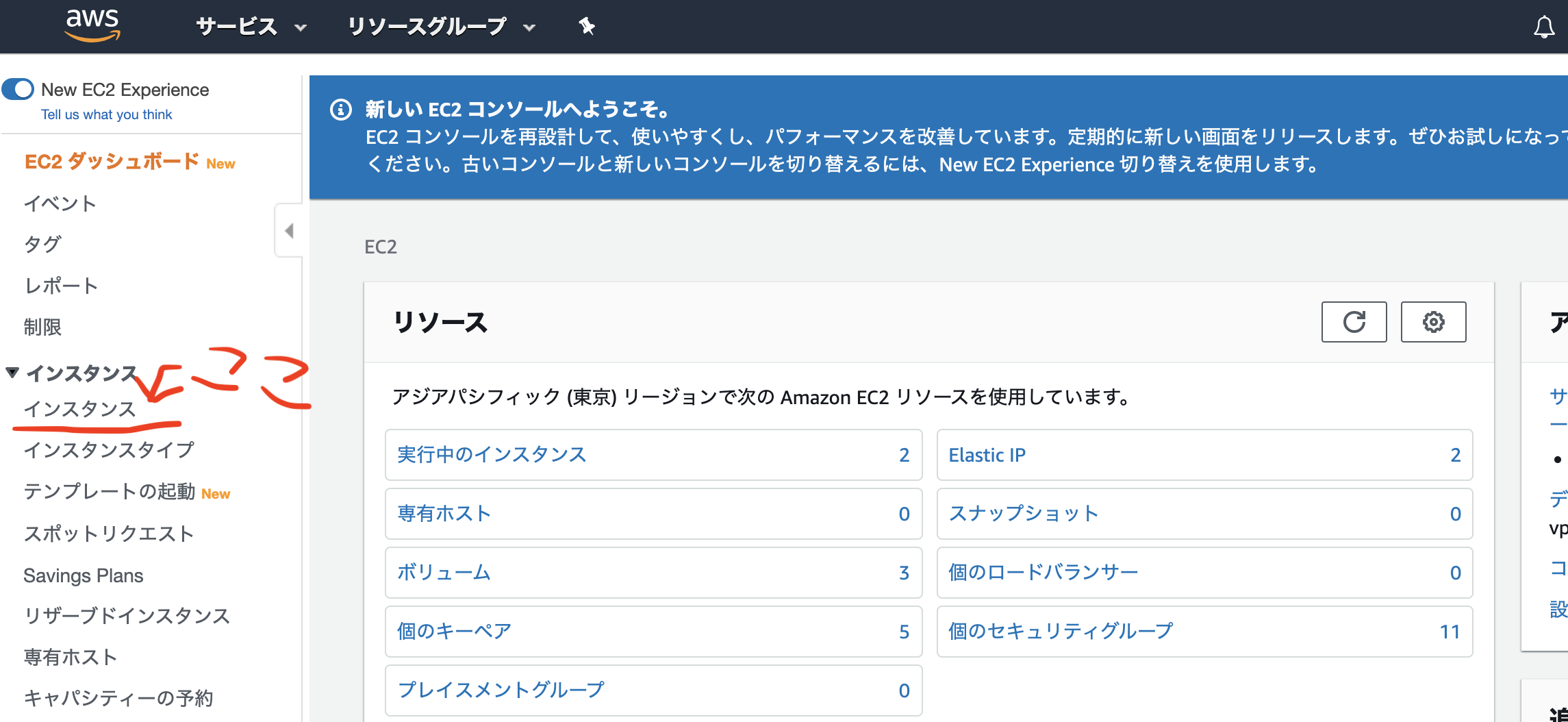Refresh the リソース panel
Viewport: 1568px width, 722px height.
1354,322
